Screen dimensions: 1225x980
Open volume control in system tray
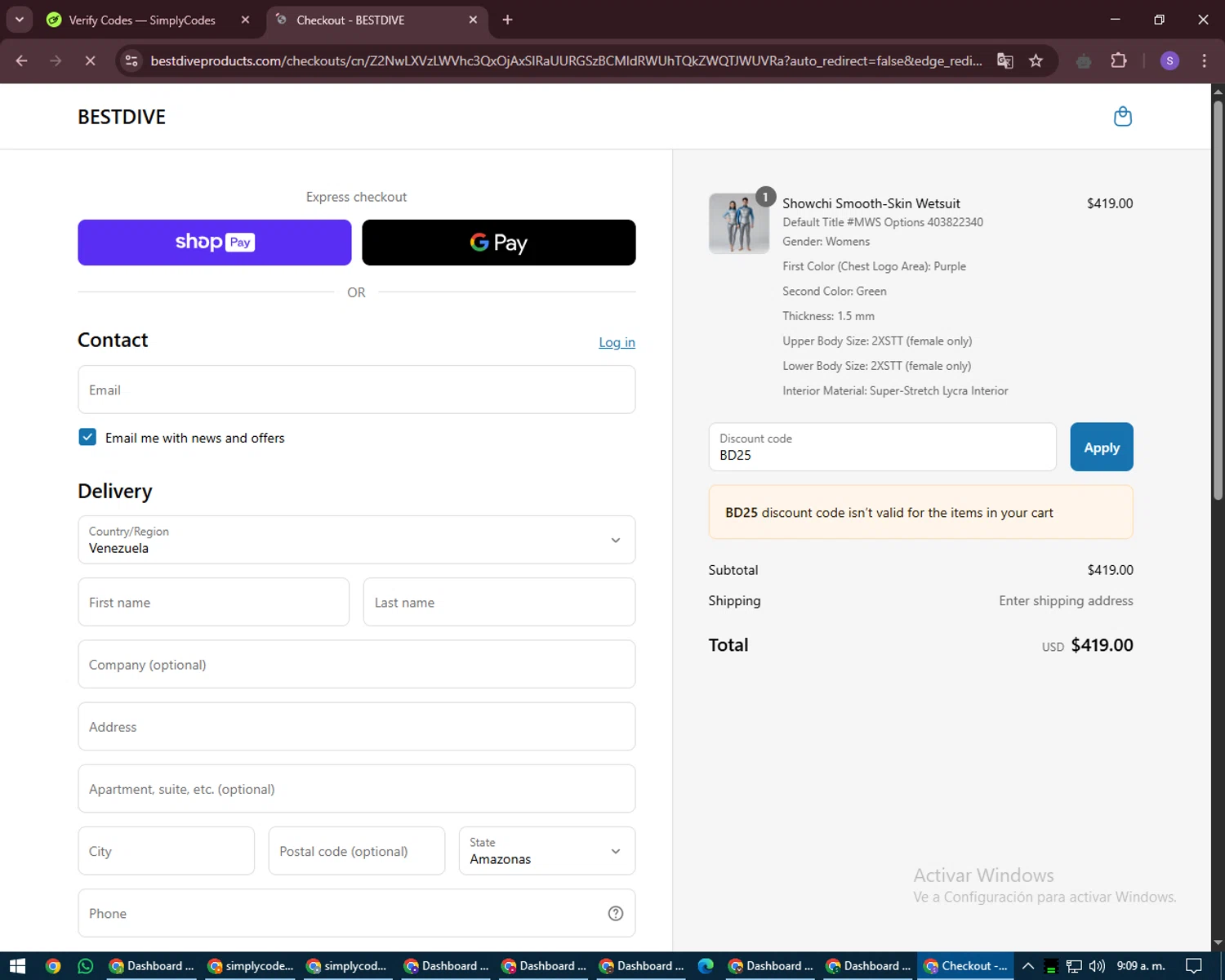pos(1097,966)
